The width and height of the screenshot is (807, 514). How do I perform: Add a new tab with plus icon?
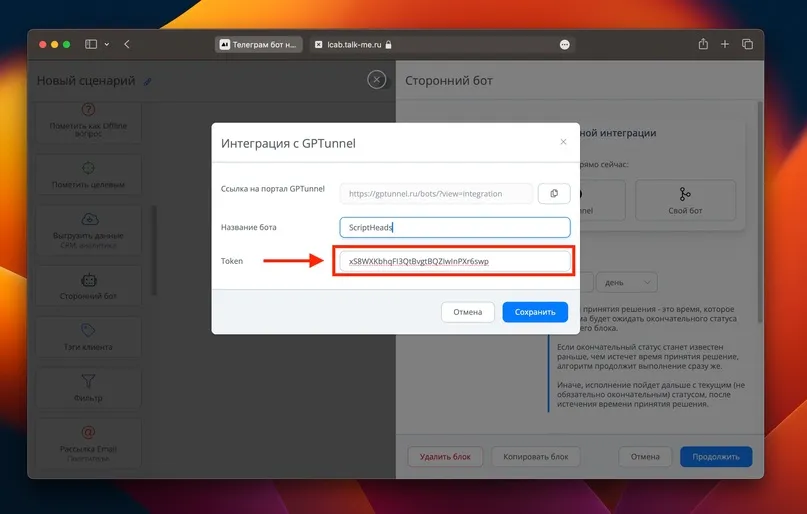coord(725,44)
